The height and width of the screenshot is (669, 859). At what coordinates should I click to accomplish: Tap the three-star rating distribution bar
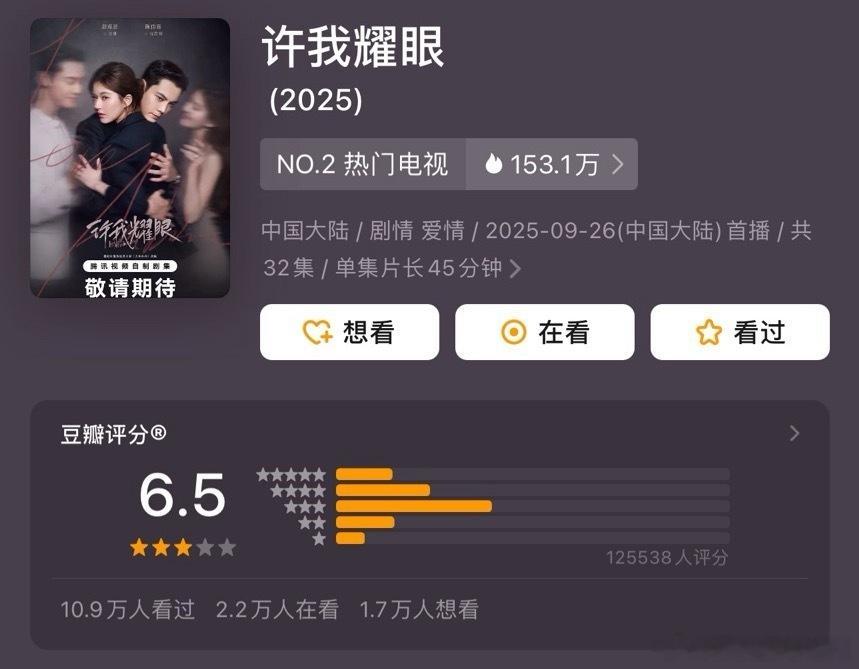tap(532, 506)
